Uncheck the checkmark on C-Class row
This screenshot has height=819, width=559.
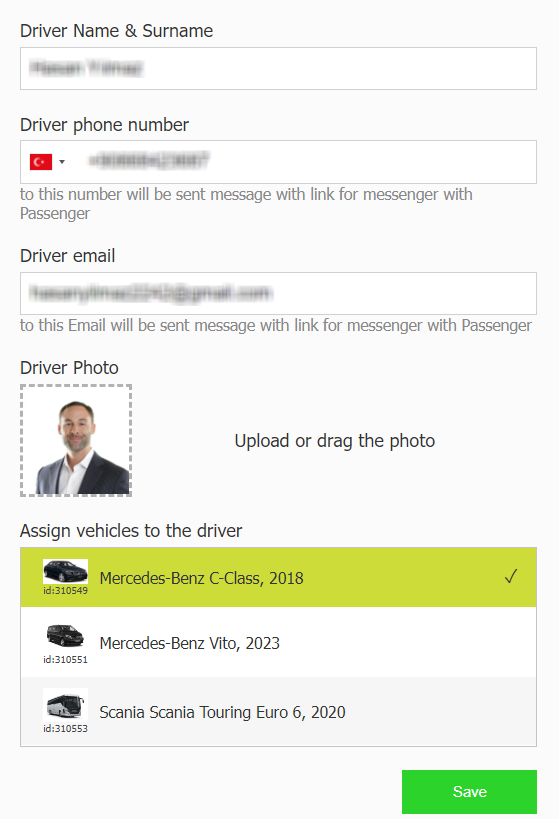[x=511, y=577]
